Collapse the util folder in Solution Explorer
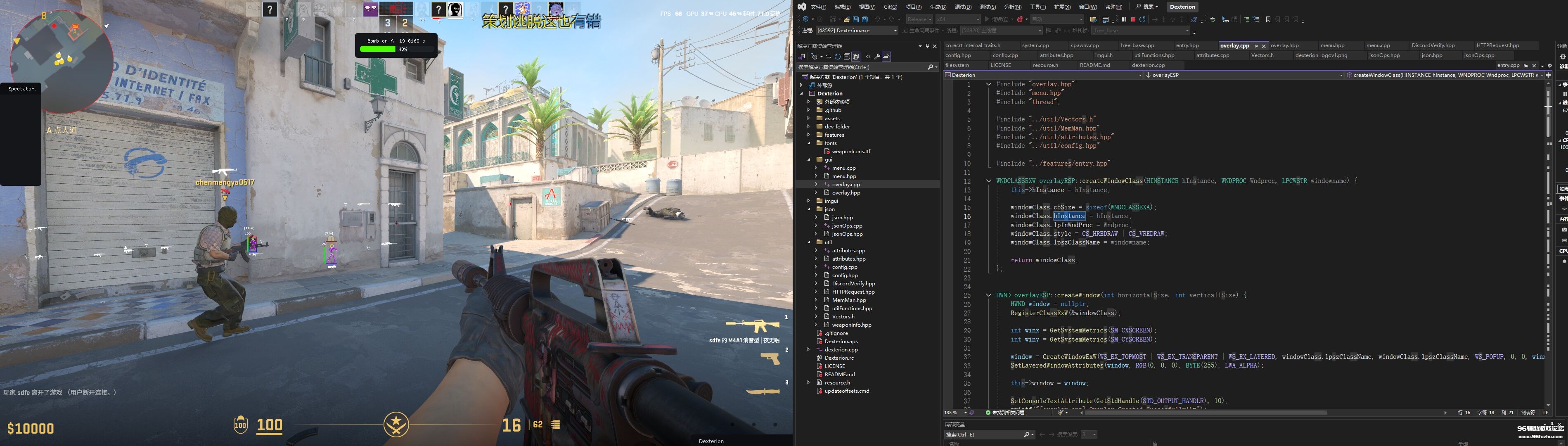Viewport: 1568px width, 446px height. pyautogui.click(x=809, y=242)
